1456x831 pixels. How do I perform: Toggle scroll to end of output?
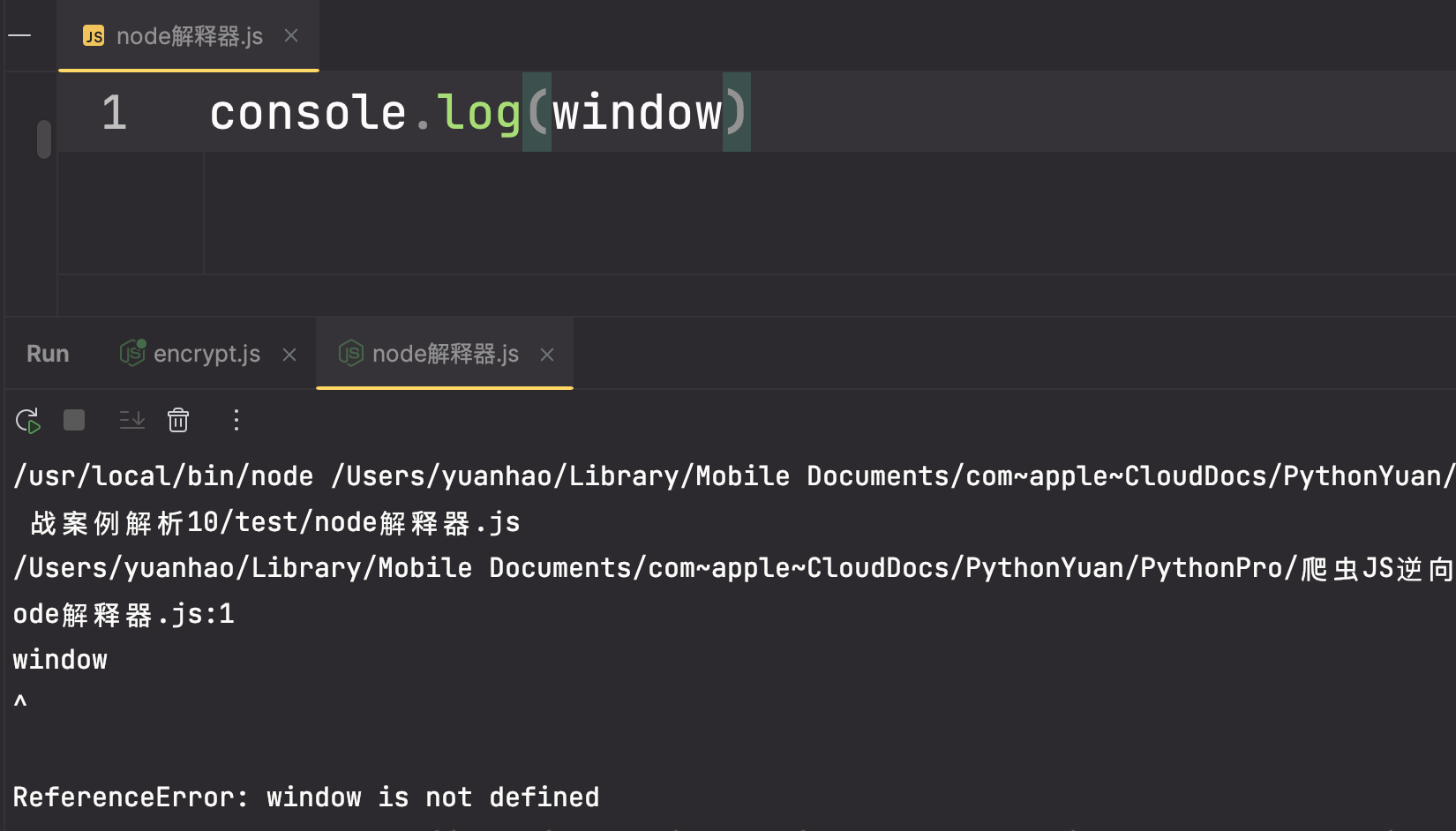coord(132,420)
